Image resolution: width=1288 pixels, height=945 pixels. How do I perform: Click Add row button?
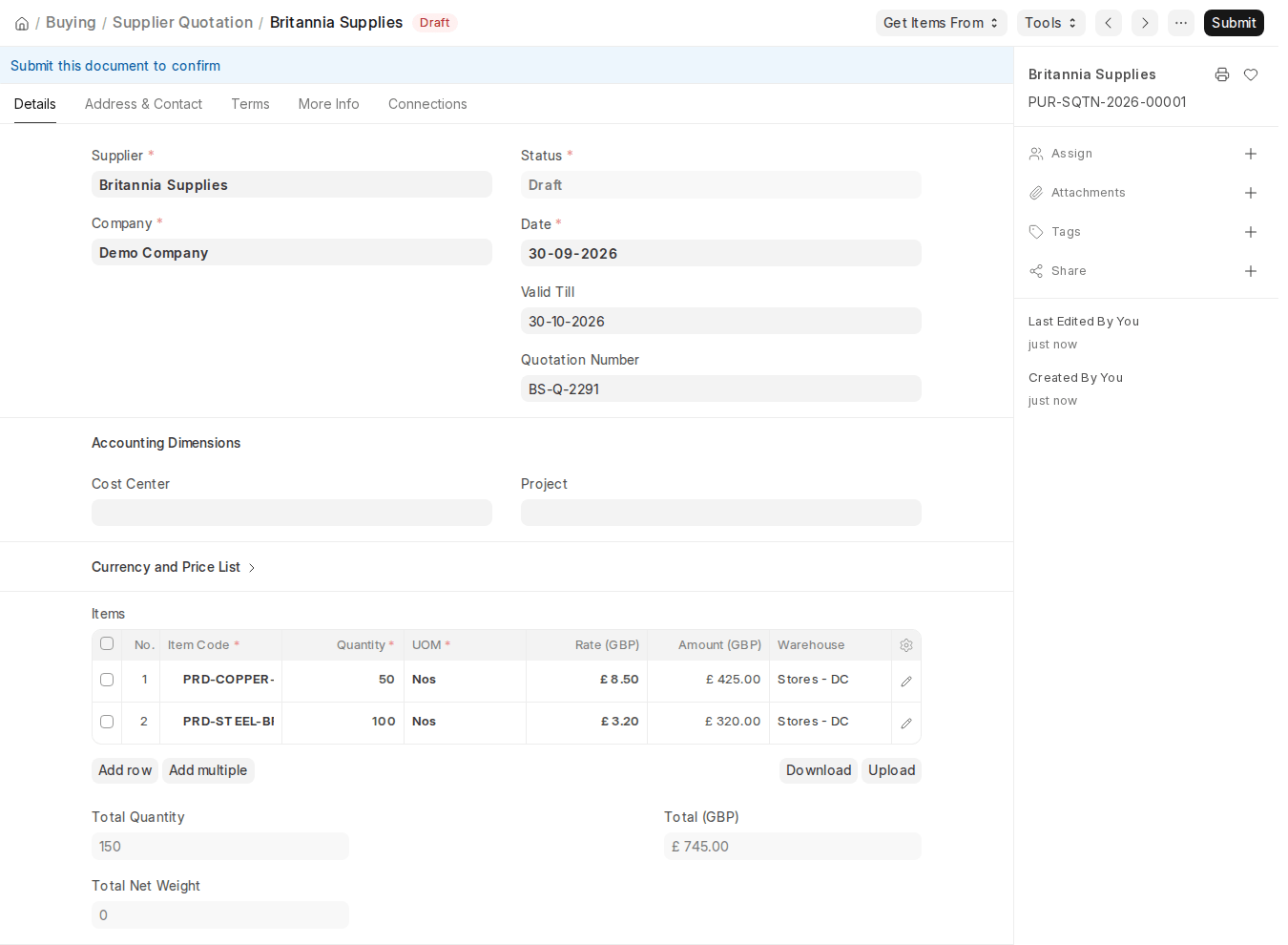(125, 770)
